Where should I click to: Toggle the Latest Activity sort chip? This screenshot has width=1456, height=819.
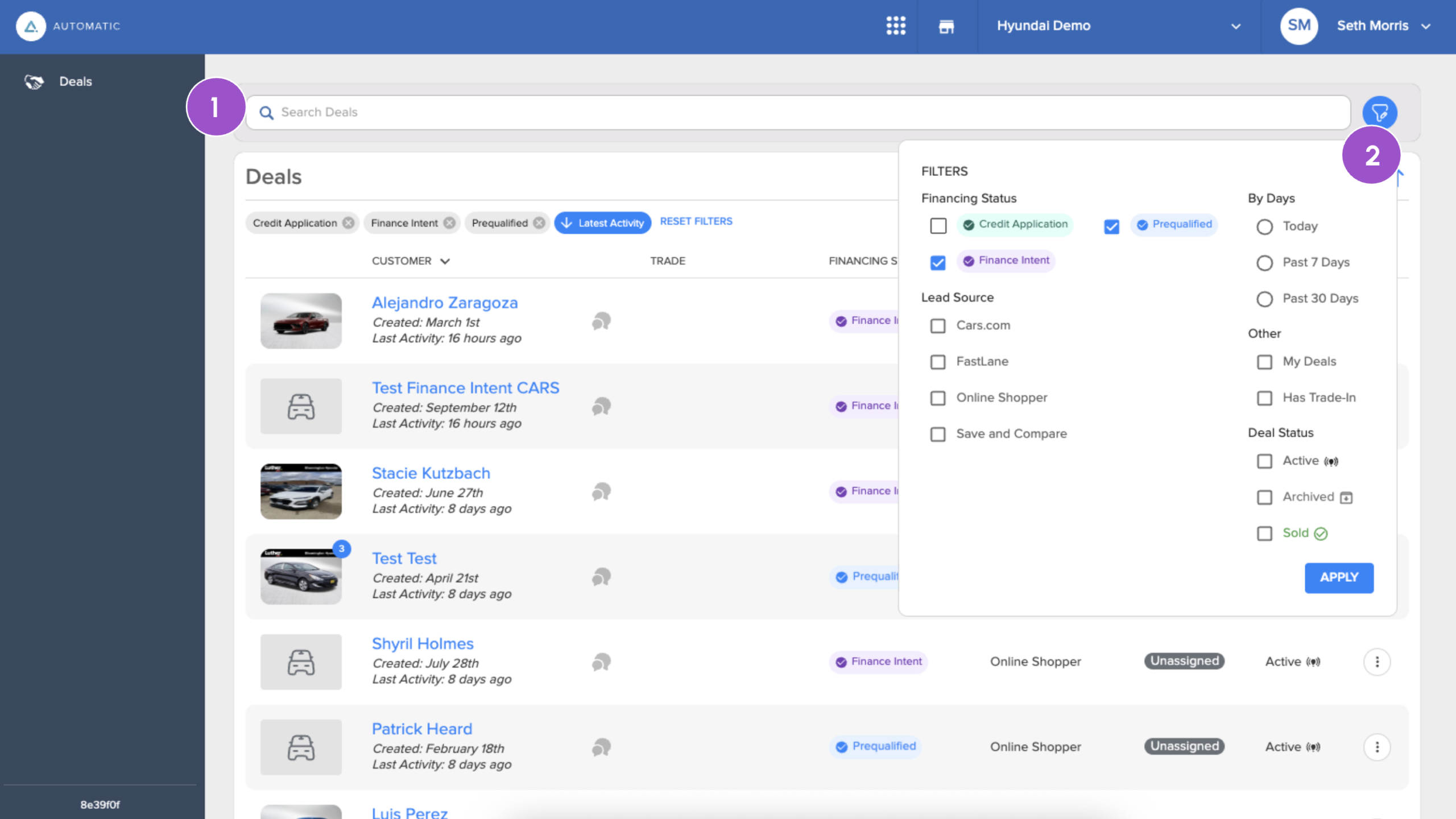pyautogui.click(x=603, y=223)
